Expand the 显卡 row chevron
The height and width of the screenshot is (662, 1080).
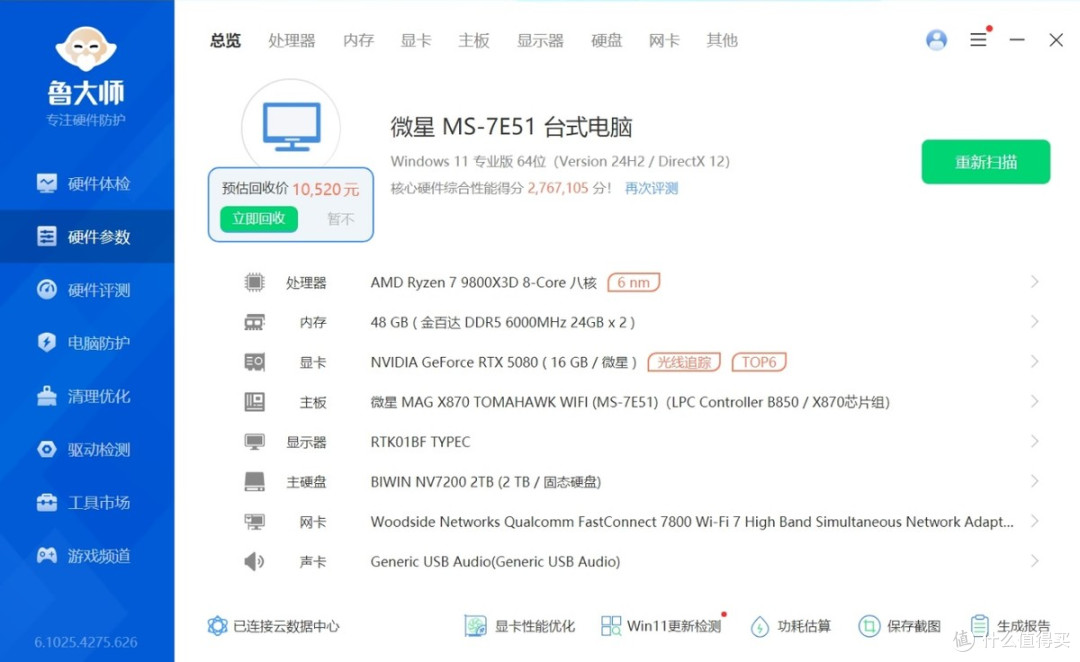(x=1034, y=362)
